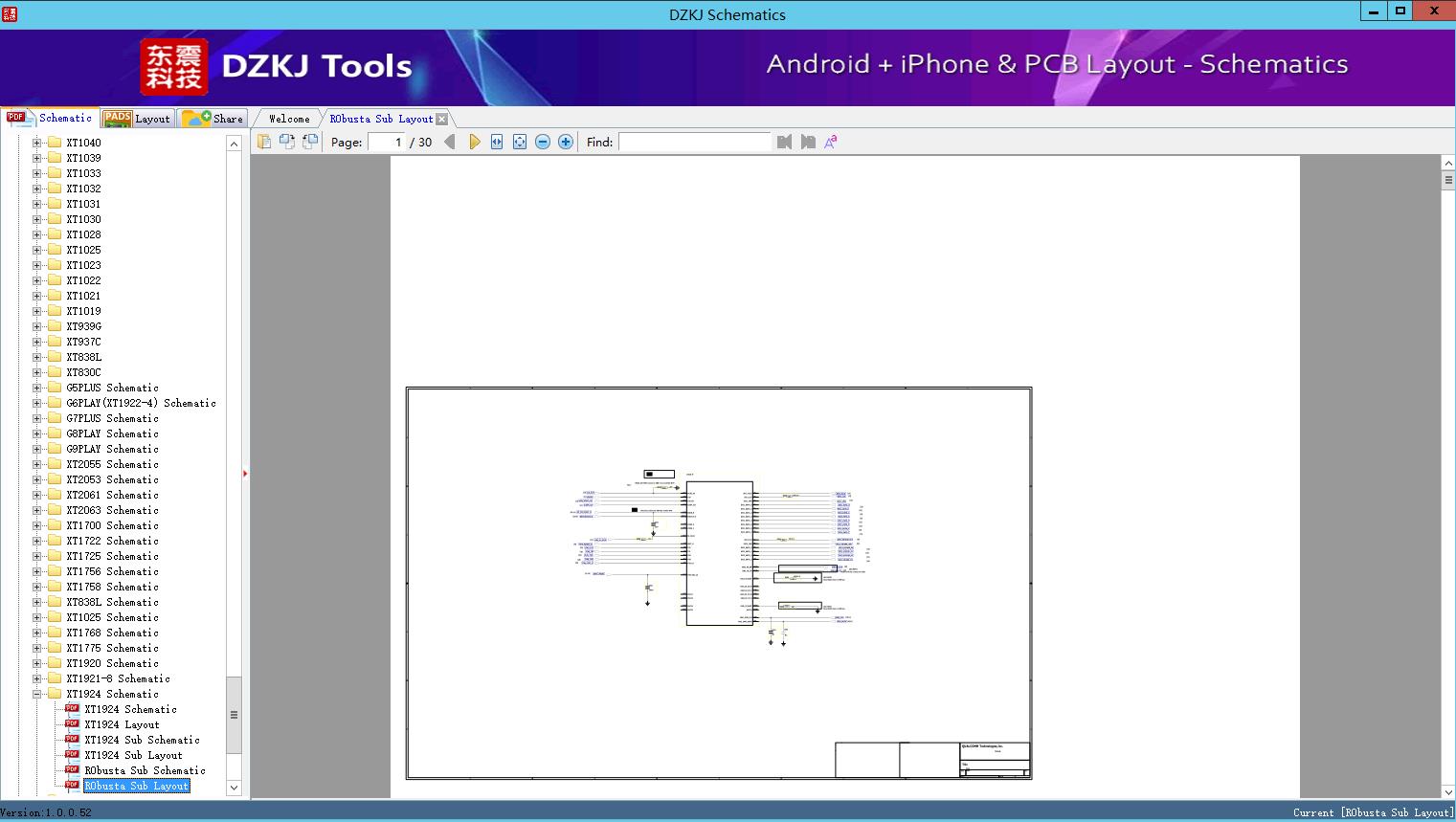Expand the G7PLUS Schematic folder

click(x=36, y=418)
